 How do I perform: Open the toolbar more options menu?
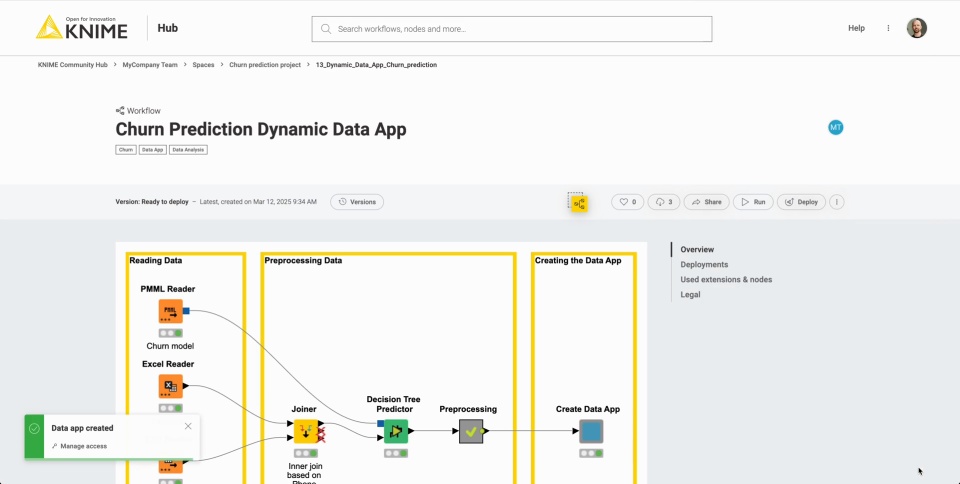click(x=837, y=202)
